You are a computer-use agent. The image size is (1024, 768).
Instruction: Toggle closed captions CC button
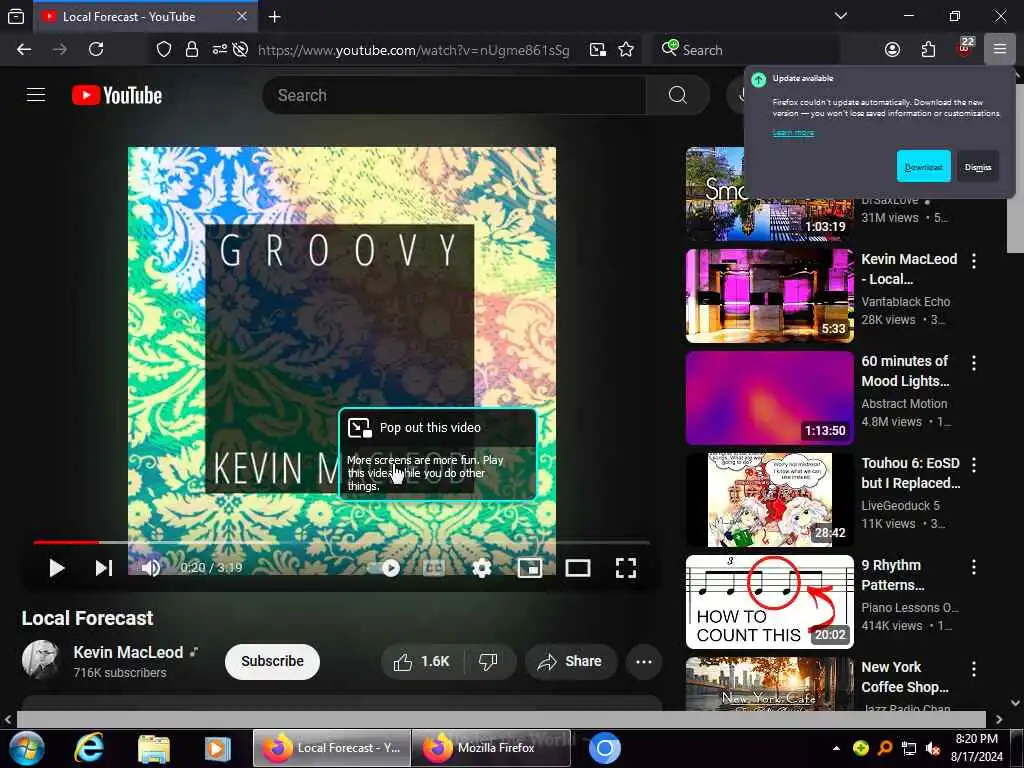(434, 568)
